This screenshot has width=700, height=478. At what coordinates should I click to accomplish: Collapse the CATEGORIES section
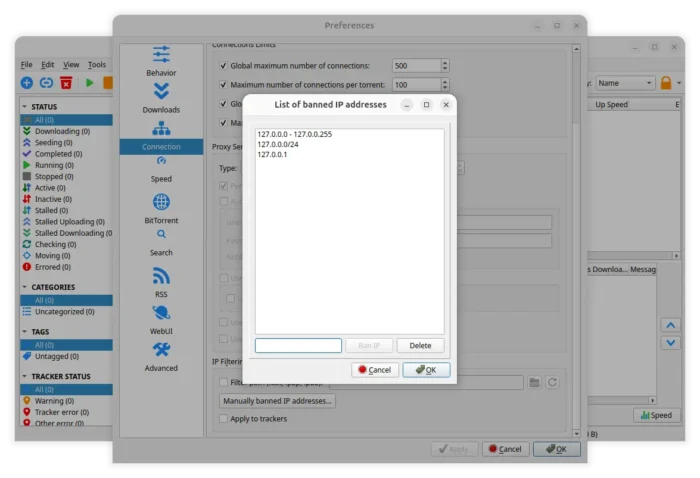(x=25, y=287)
